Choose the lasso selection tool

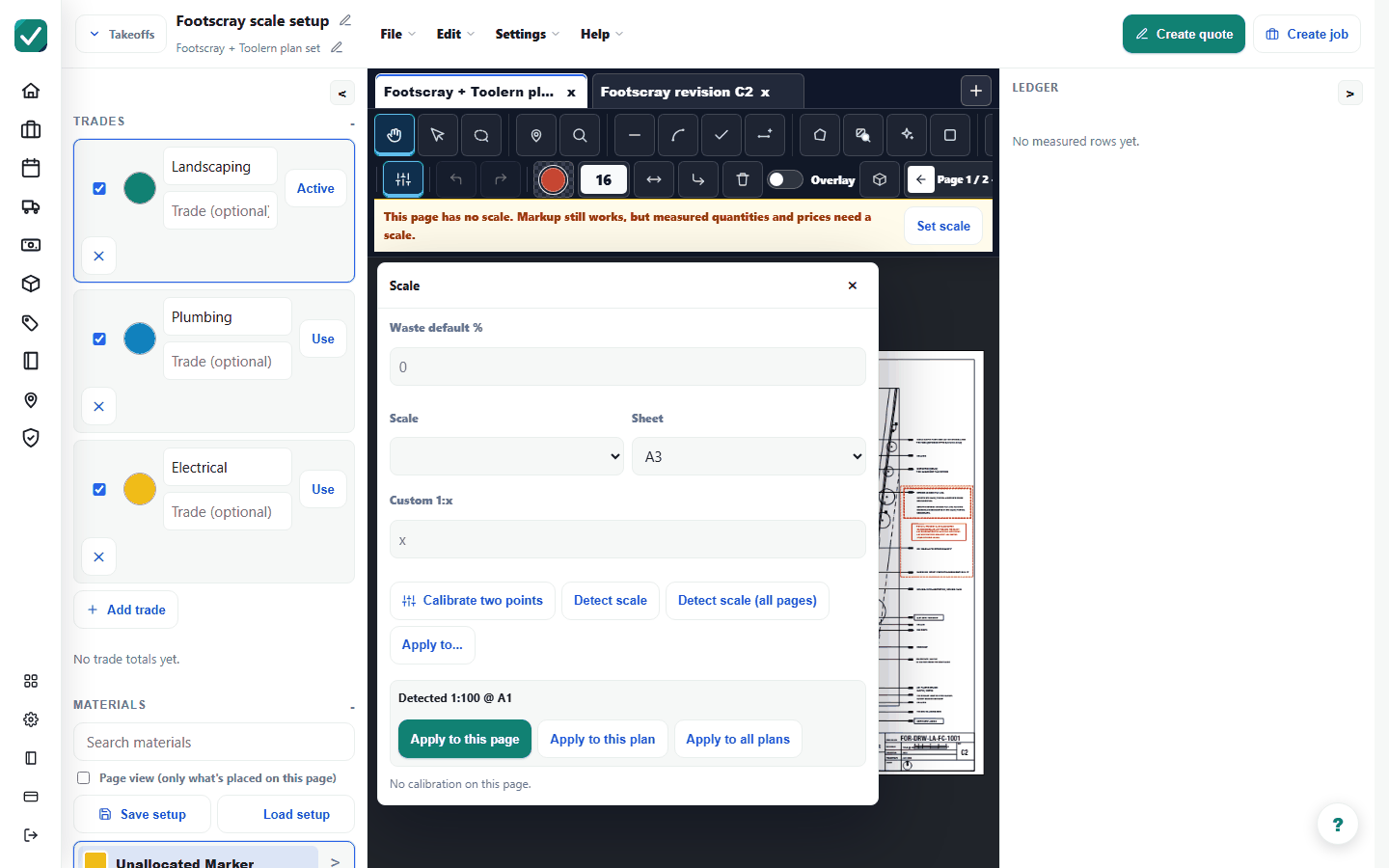tap(481, 135)
